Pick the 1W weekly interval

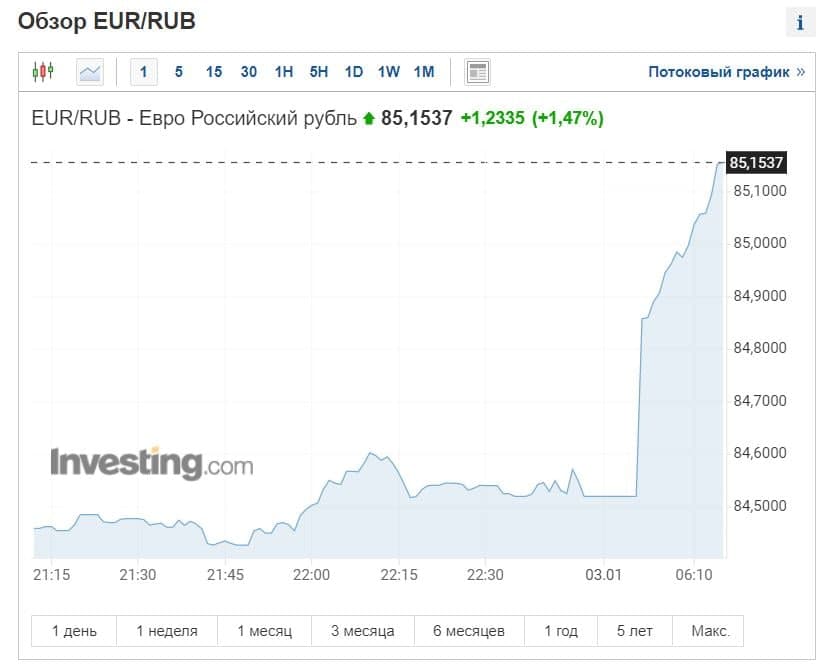tap(389, 72)
